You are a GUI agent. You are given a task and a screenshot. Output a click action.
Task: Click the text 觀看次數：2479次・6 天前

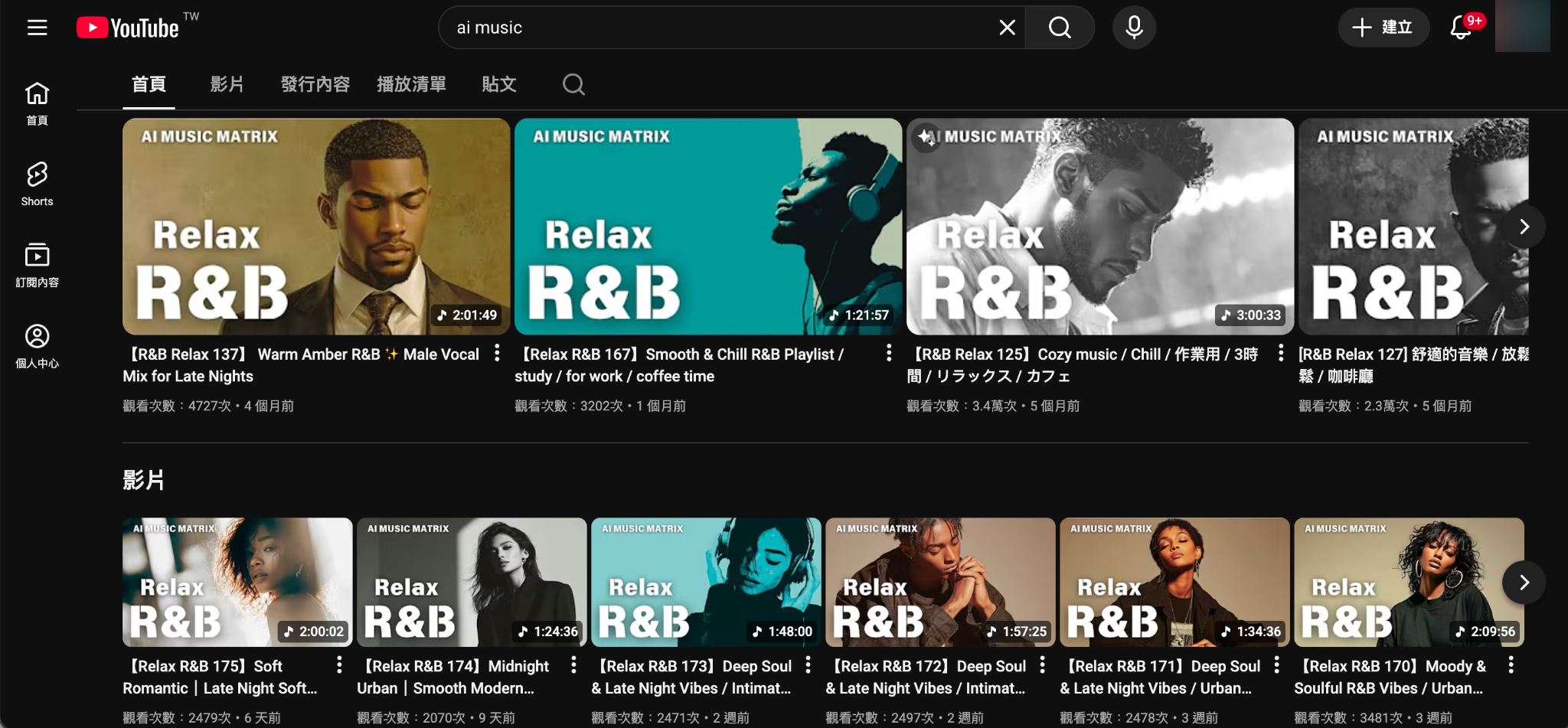(x=201, y=718)
